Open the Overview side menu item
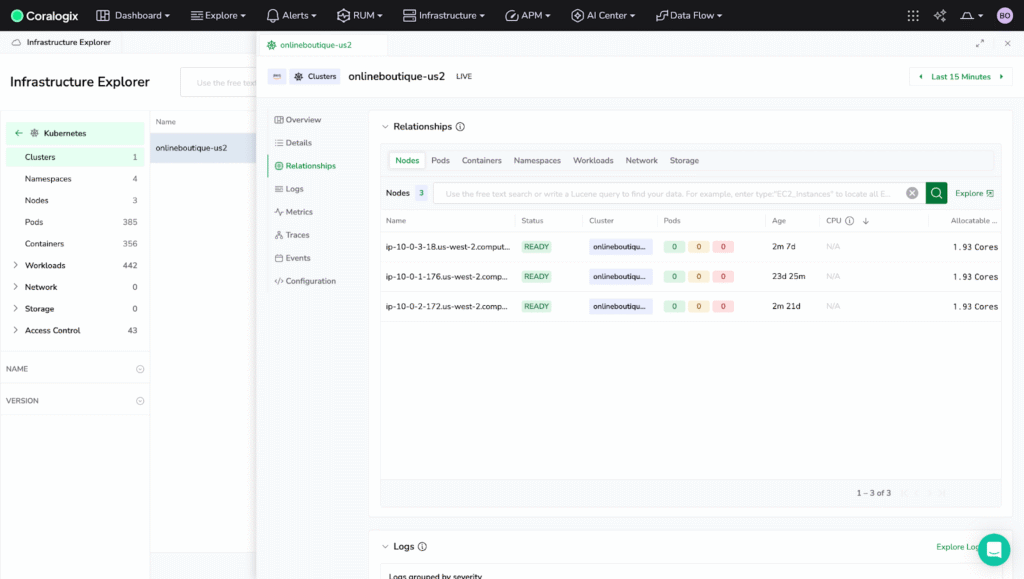Screen dimensions: 1024x579 [x=298, y=120]
